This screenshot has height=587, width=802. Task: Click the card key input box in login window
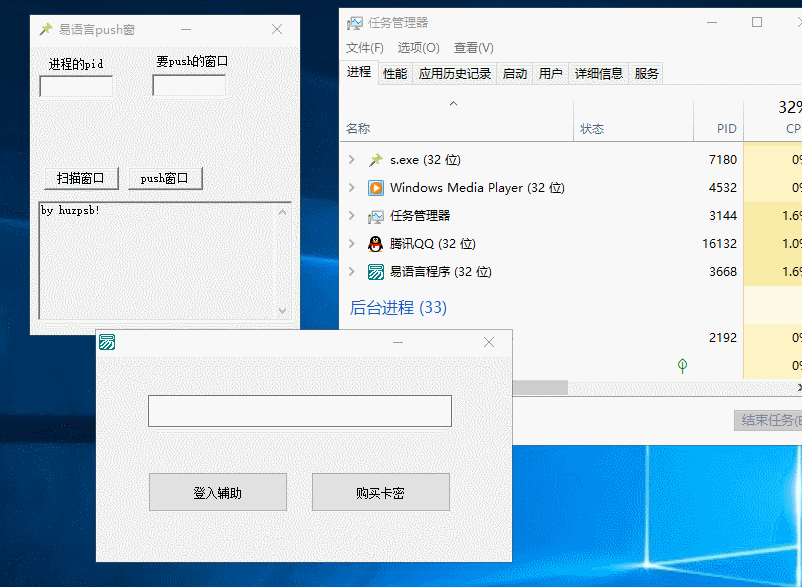coord(300,411)
